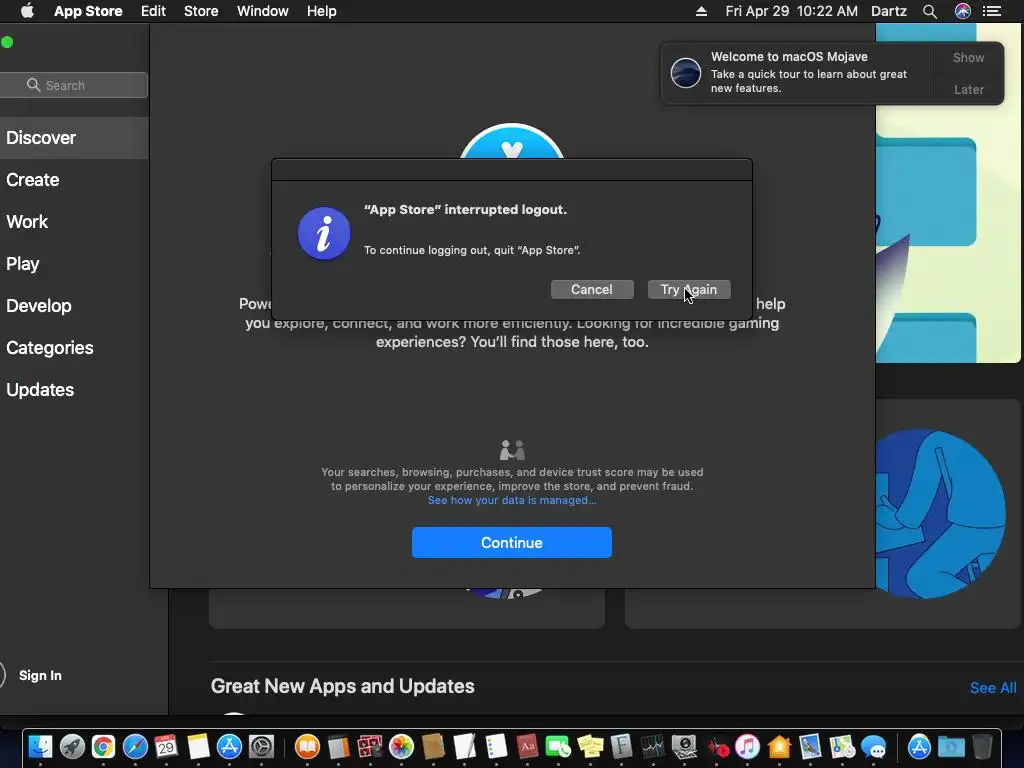Click Welcome to macOS Mojave notification text
The image size is (1024, 768).
point(789,57)
